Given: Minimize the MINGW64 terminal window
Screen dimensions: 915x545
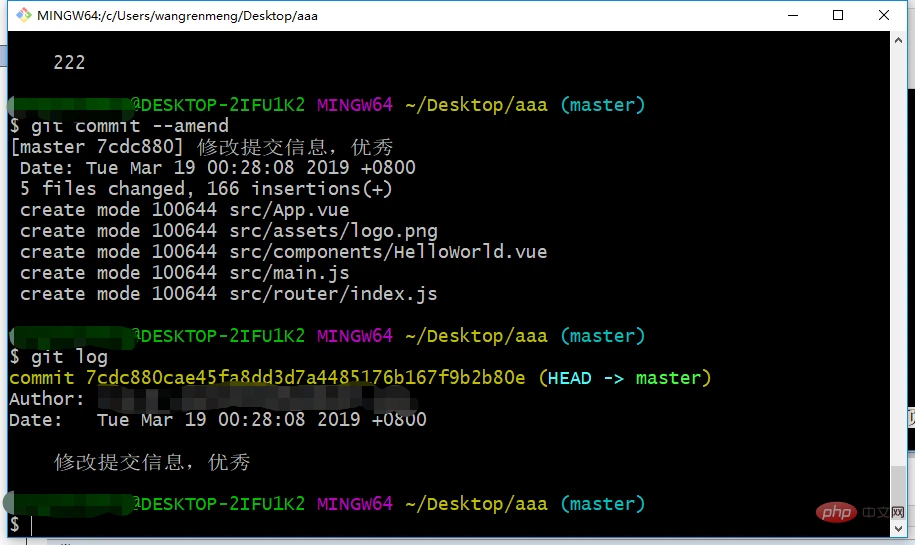Looking at the screenshot, I should point(792,15).
